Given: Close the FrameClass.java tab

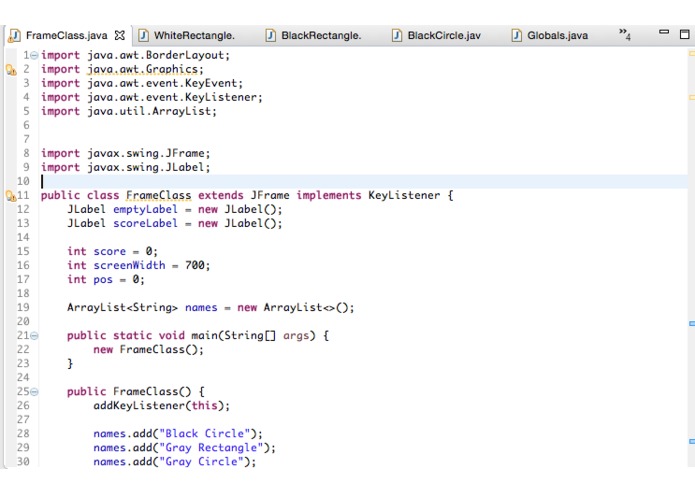Looking at the screenshot, I should (x=120, y=35).
